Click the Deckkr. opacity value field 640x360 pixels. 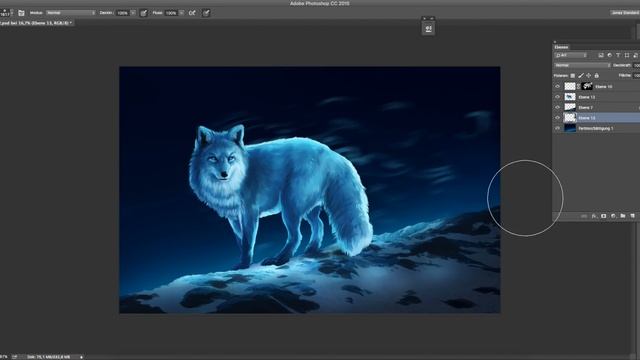tap(122, 13)
